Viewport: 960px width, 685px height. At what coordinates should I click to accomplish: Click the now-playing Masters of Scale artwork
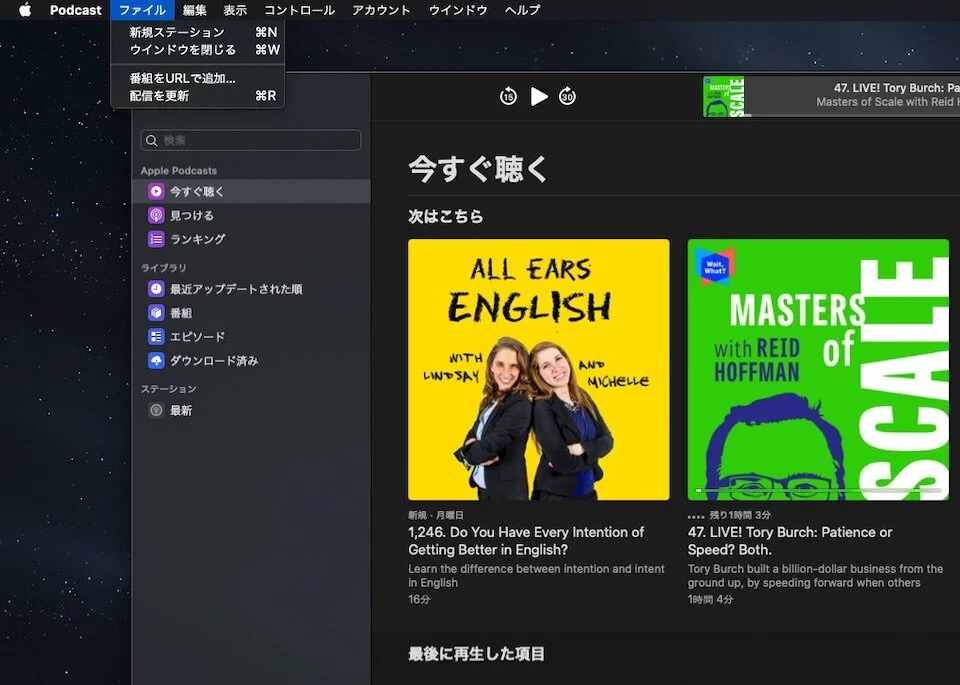(724, 96)
